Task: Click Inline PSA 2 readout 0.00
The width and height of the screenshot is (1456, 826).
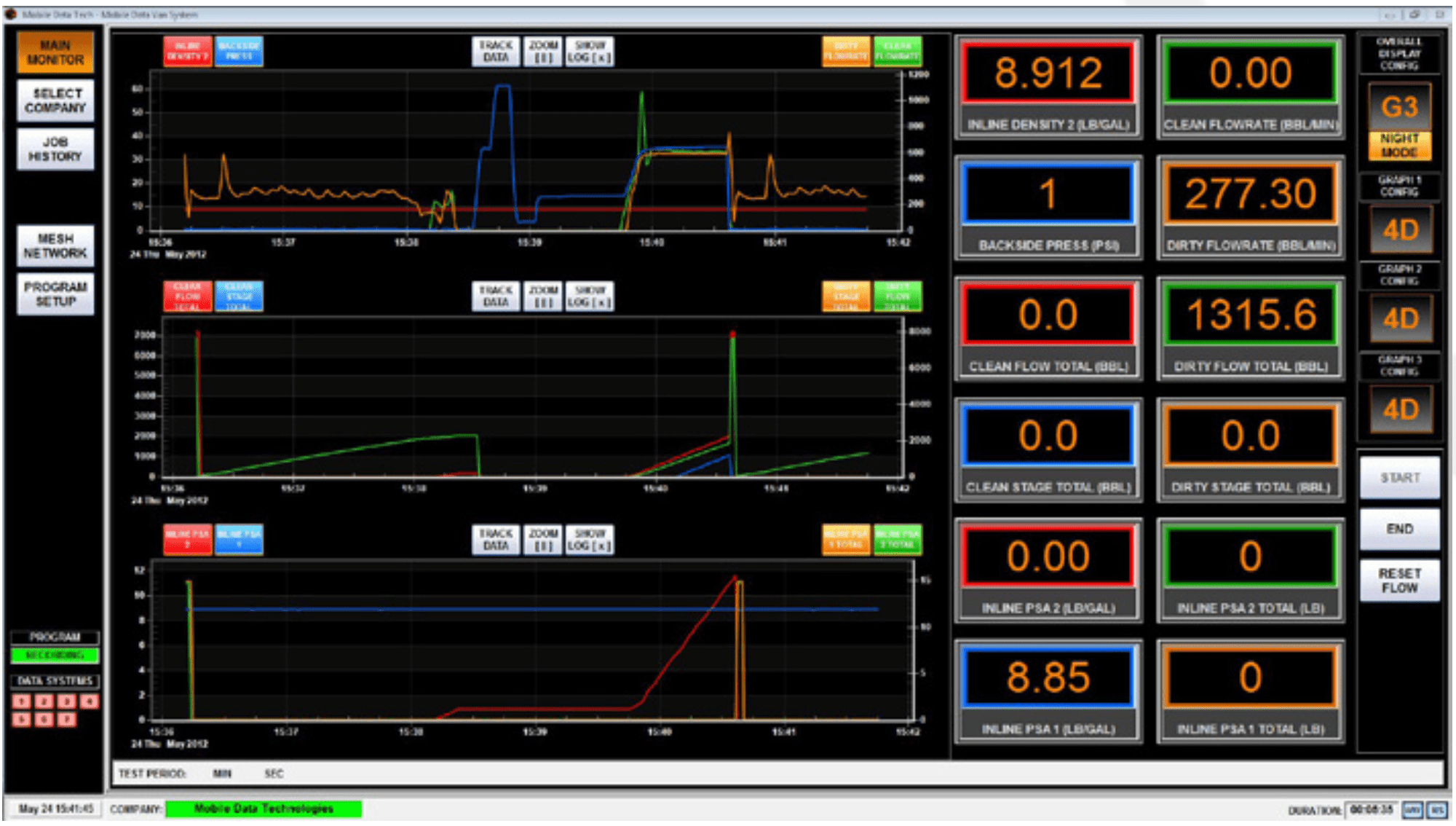Action: click(1048, 556)
